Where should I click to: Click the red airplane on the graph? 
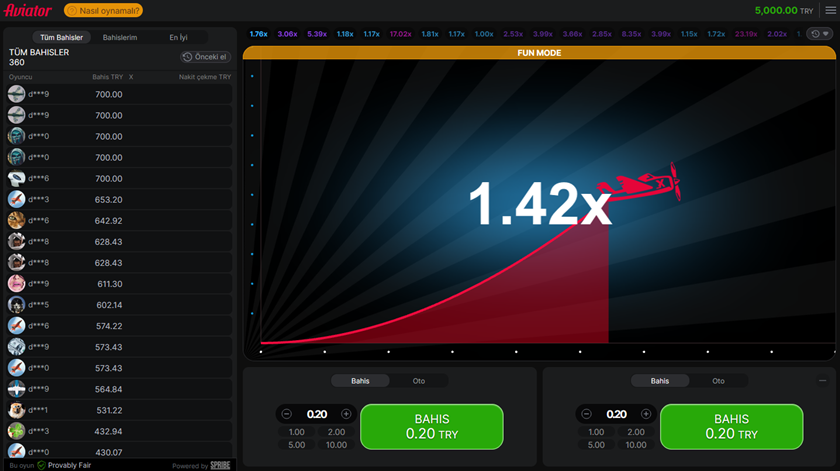click(640, 183)
